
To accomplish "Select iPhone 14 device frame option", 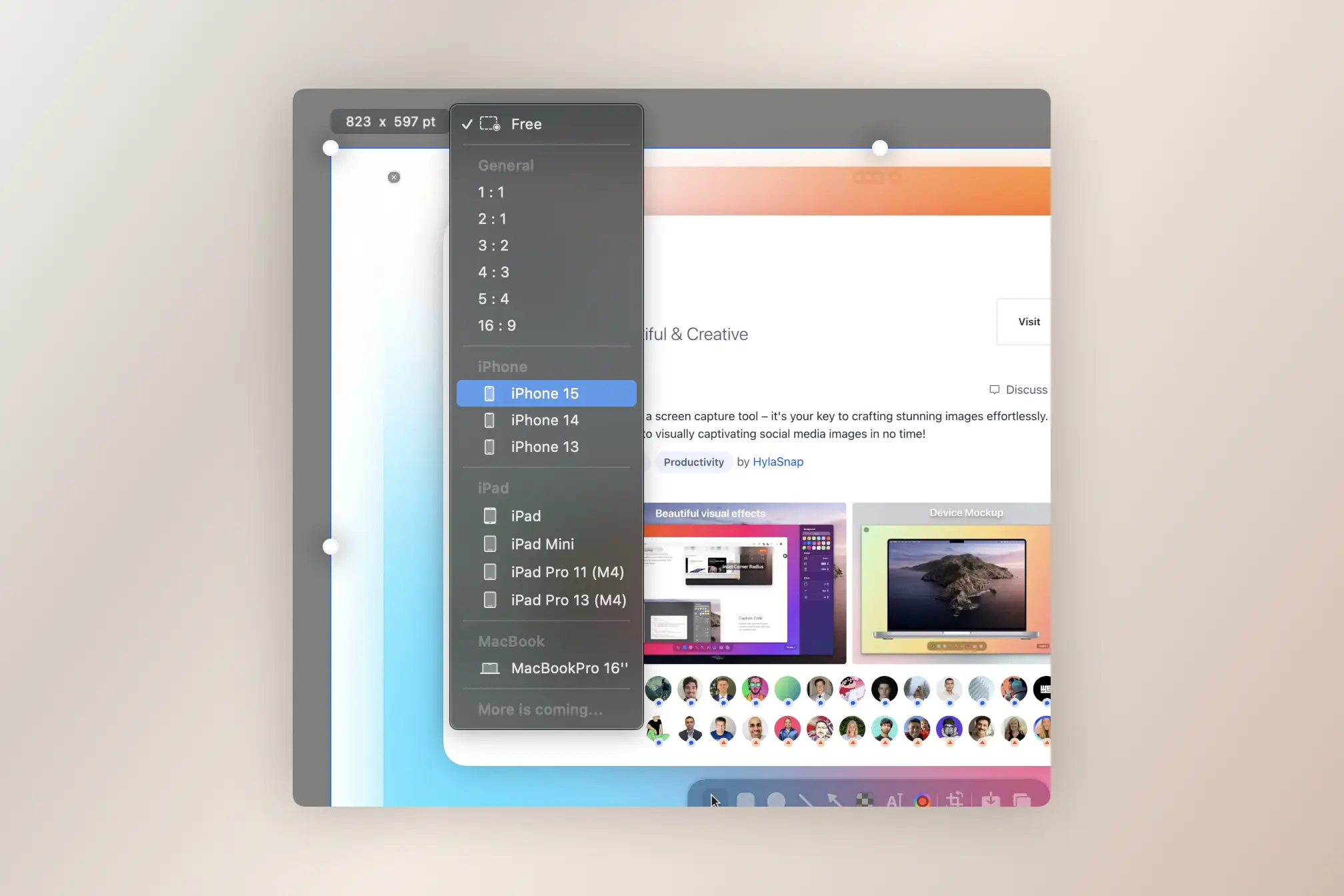I will coord(545,420).
